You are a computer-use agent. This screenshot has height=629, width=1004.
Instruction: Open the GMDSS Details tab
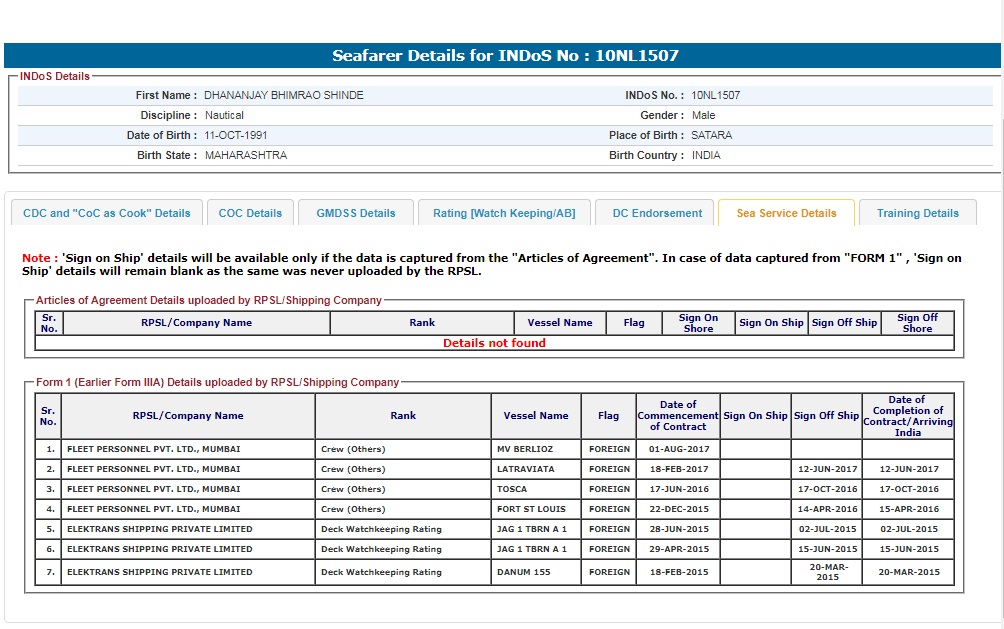click(356, 213)
